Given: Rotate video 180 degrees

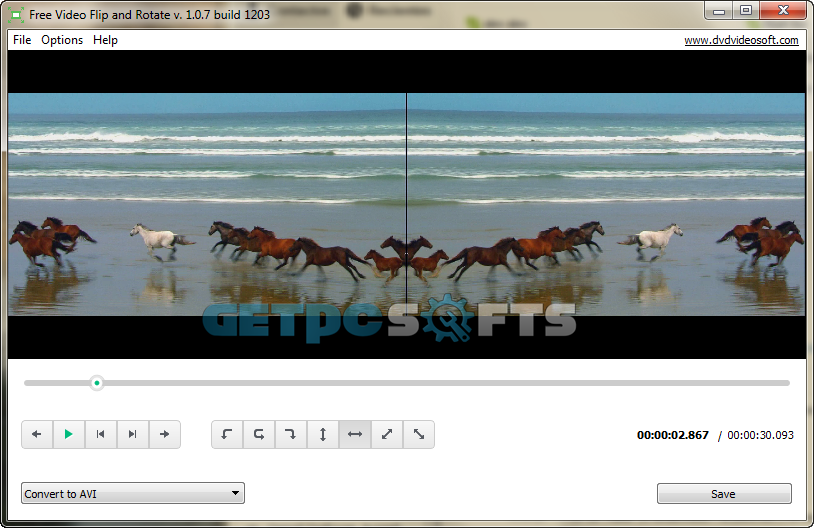Looking at the screenshot, I should (259, 434).
